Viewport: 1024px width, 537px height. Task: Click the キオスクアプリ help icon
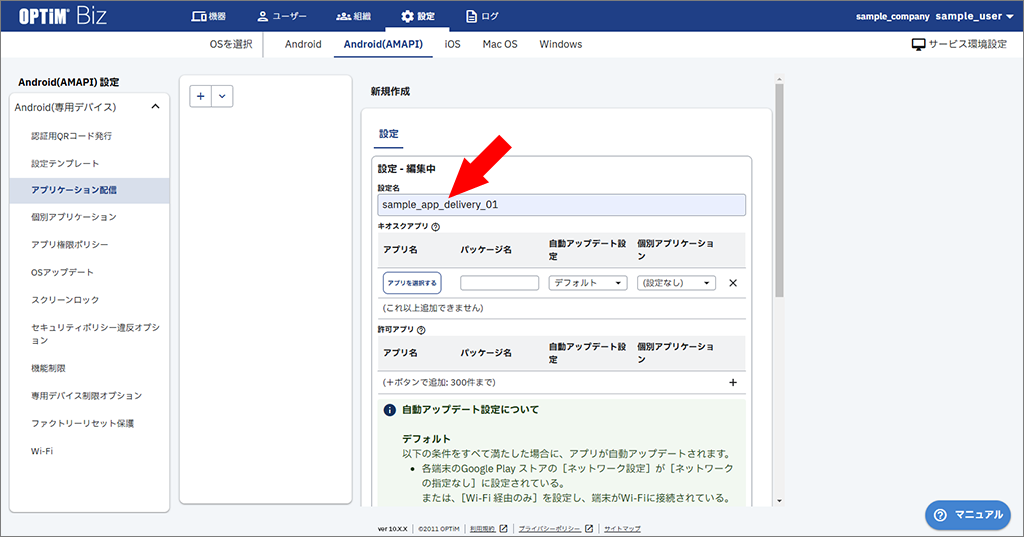[436, 227]
